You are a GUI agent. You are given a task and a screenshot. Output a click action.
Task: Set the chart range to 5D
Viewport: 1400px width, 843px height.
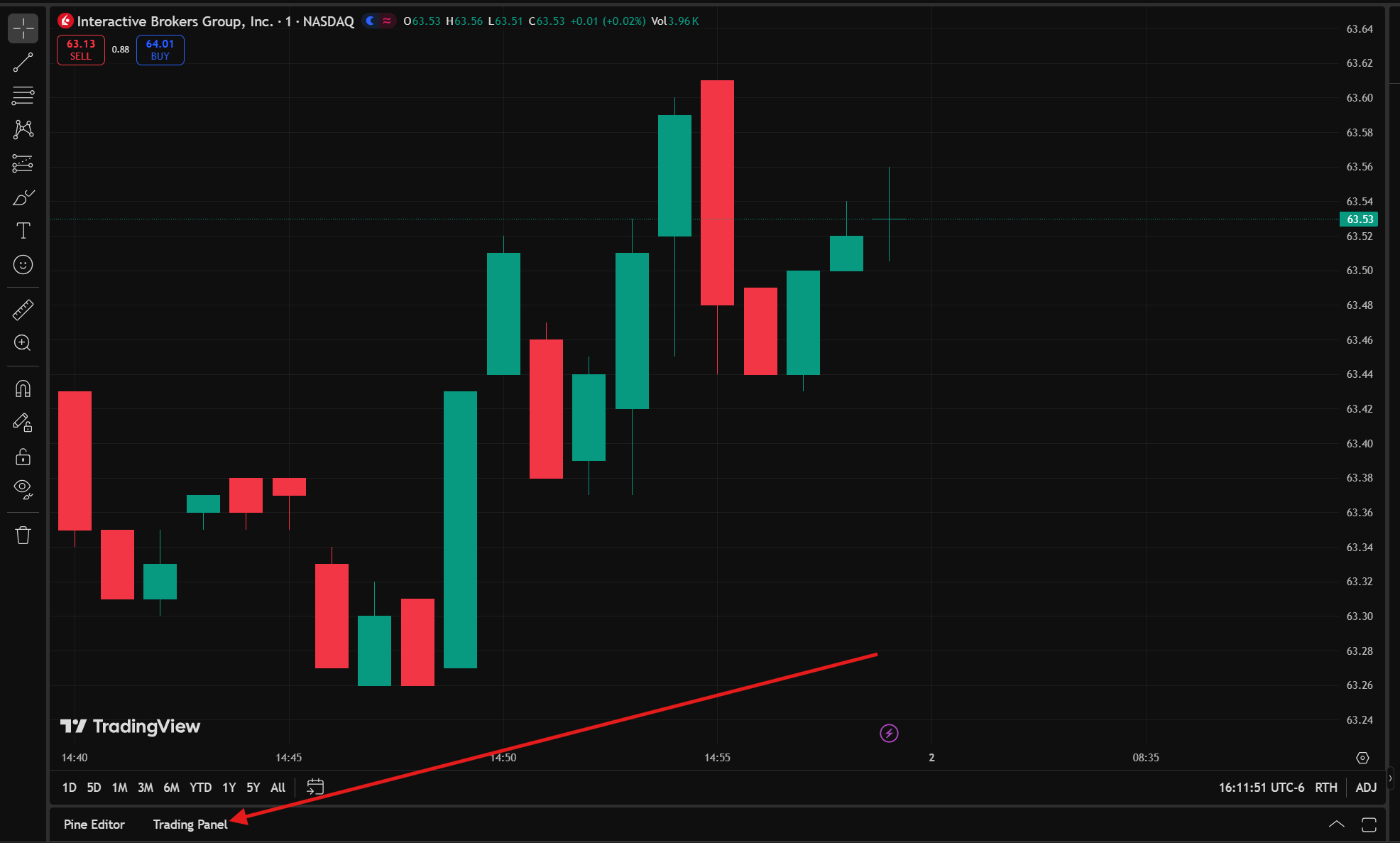(94, 788)
